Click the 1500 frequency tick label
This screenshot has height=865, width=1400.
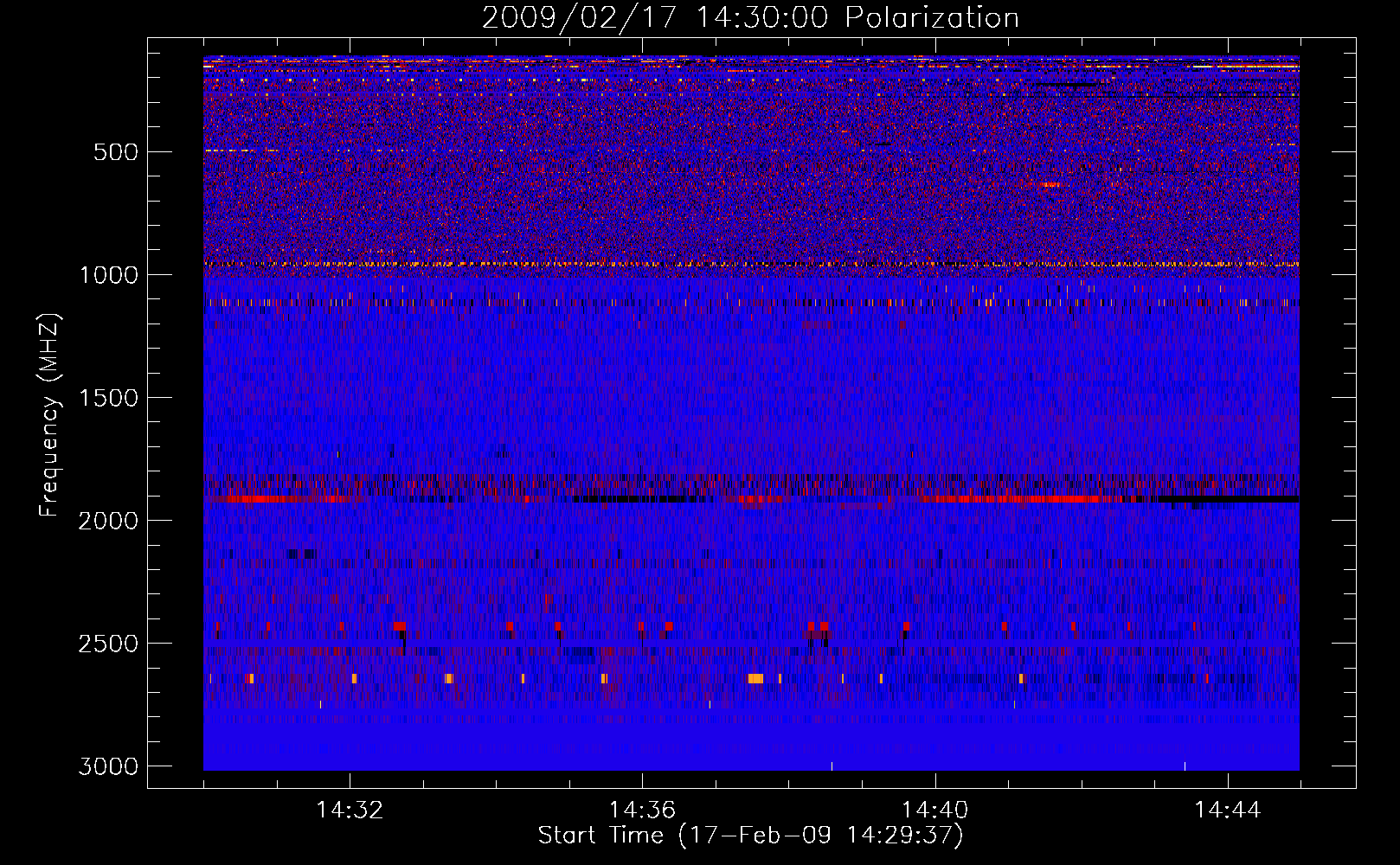[108, 398]
